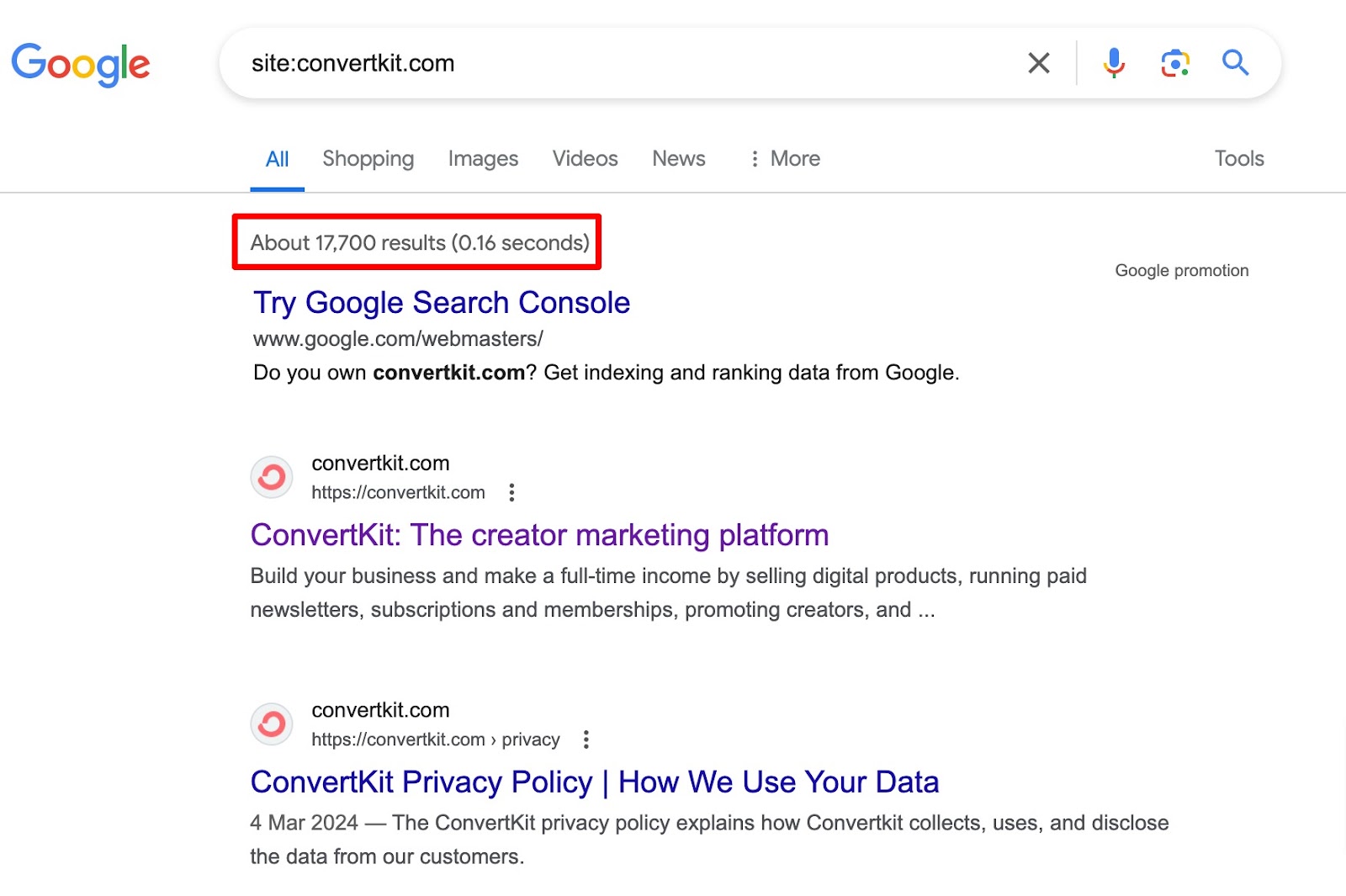Switch to the Videos tab
The width and height of the screenshot is (1346, 896).
(585, 158)
